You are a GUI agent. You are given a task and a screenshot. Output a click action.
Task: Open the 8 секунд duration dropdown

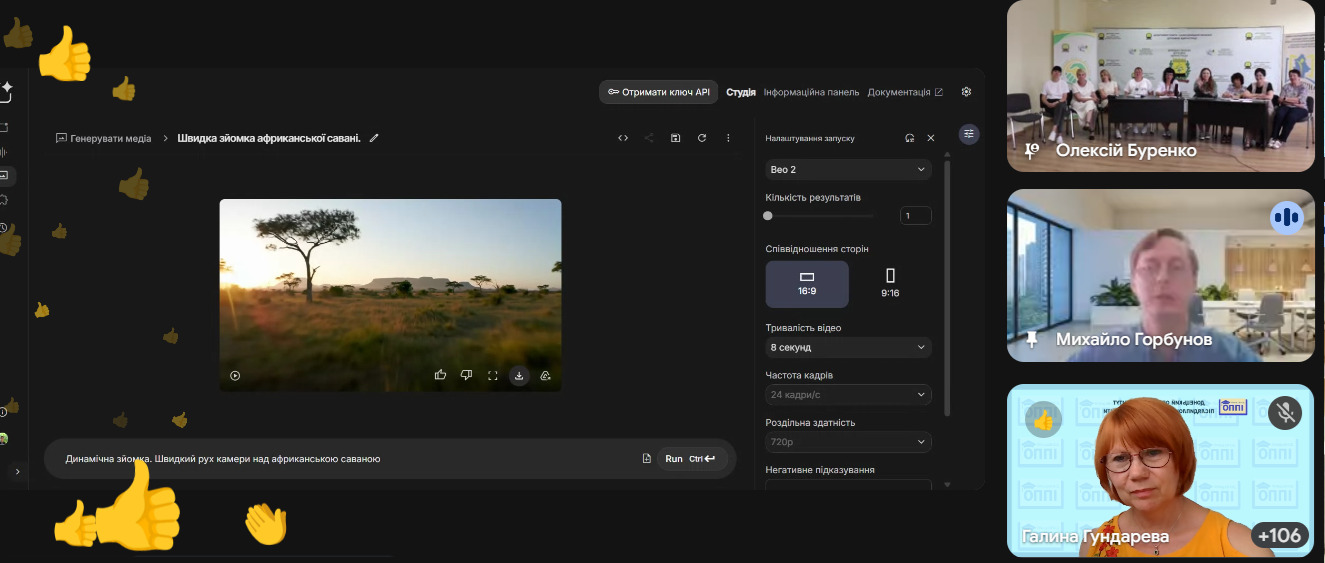pos(848,347)
